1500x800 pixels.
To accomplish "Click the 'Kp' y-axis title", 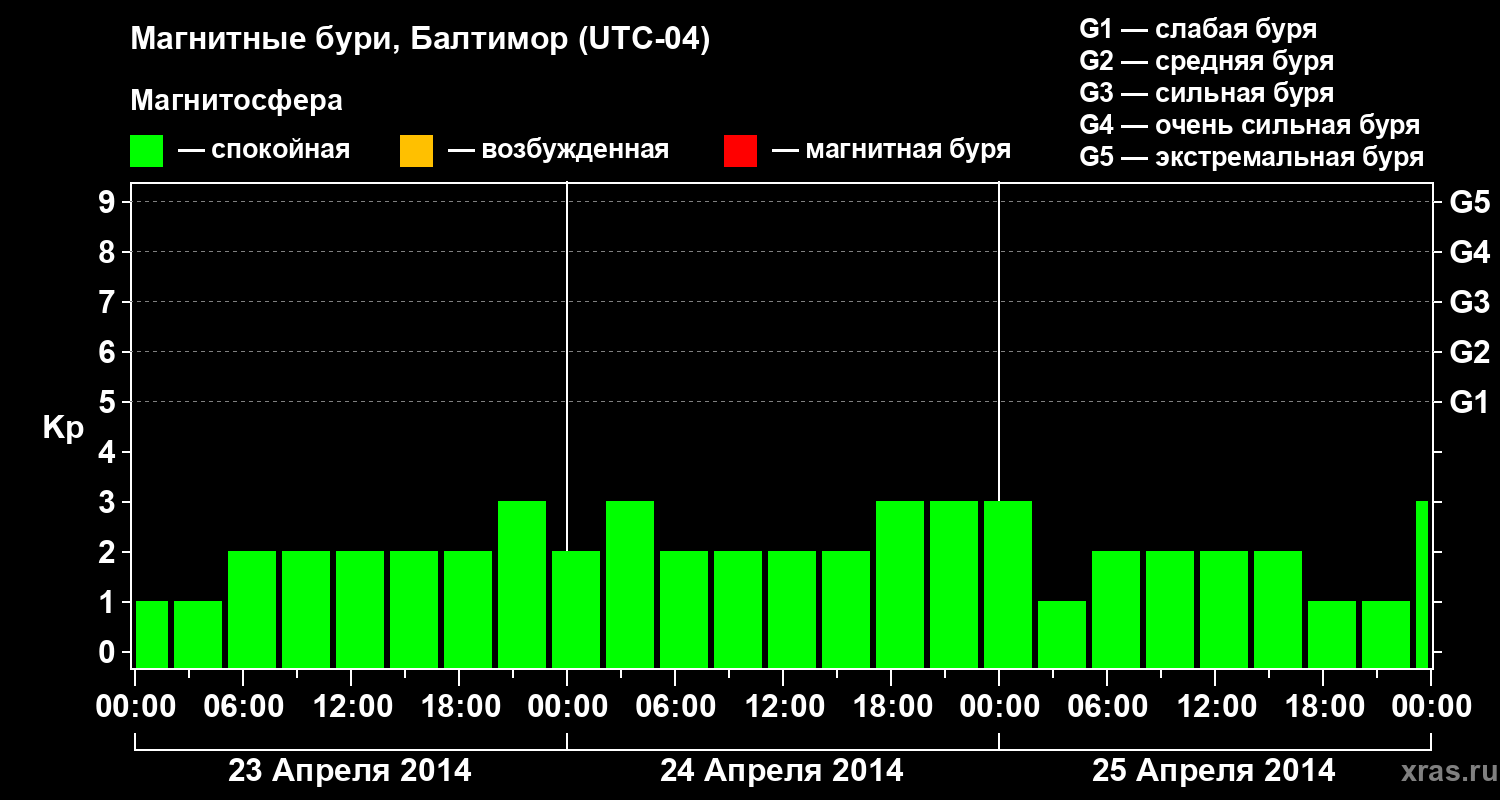I will coord(63,428).
